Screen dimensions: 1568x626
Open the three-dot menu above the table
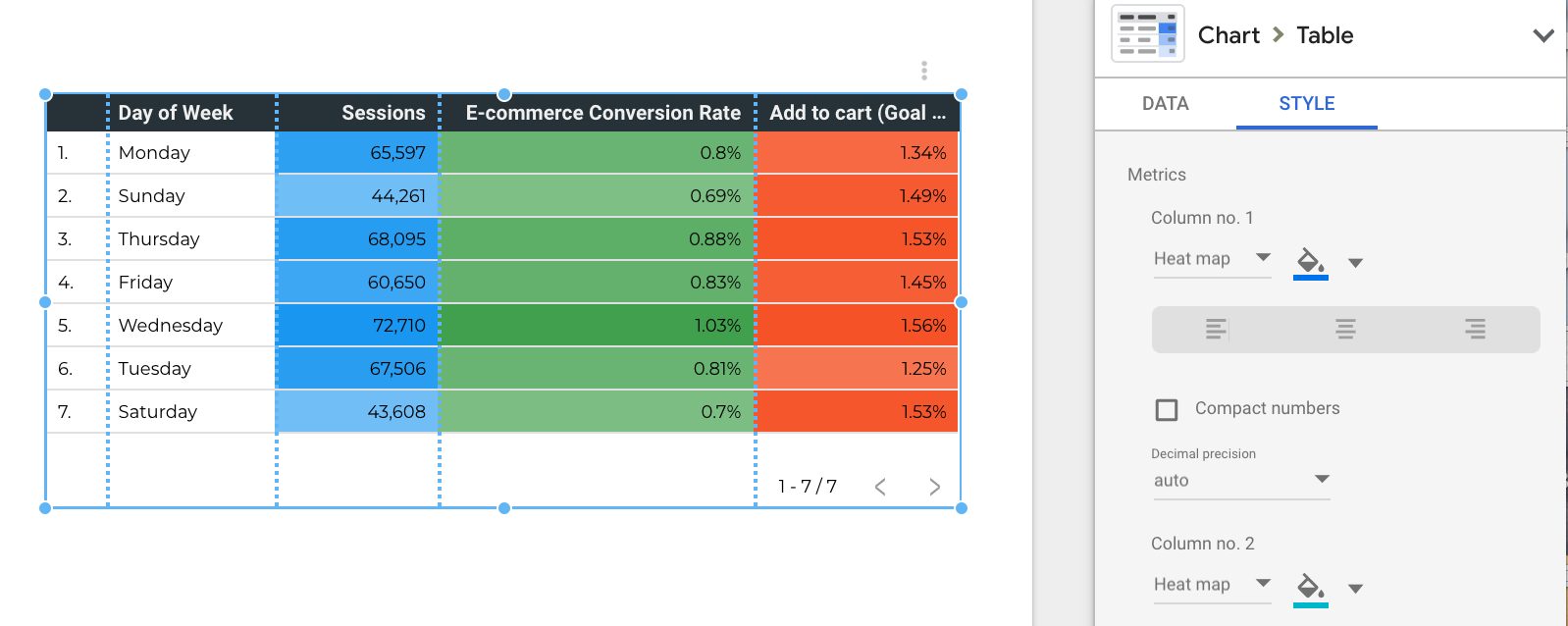tap(923, 70)
